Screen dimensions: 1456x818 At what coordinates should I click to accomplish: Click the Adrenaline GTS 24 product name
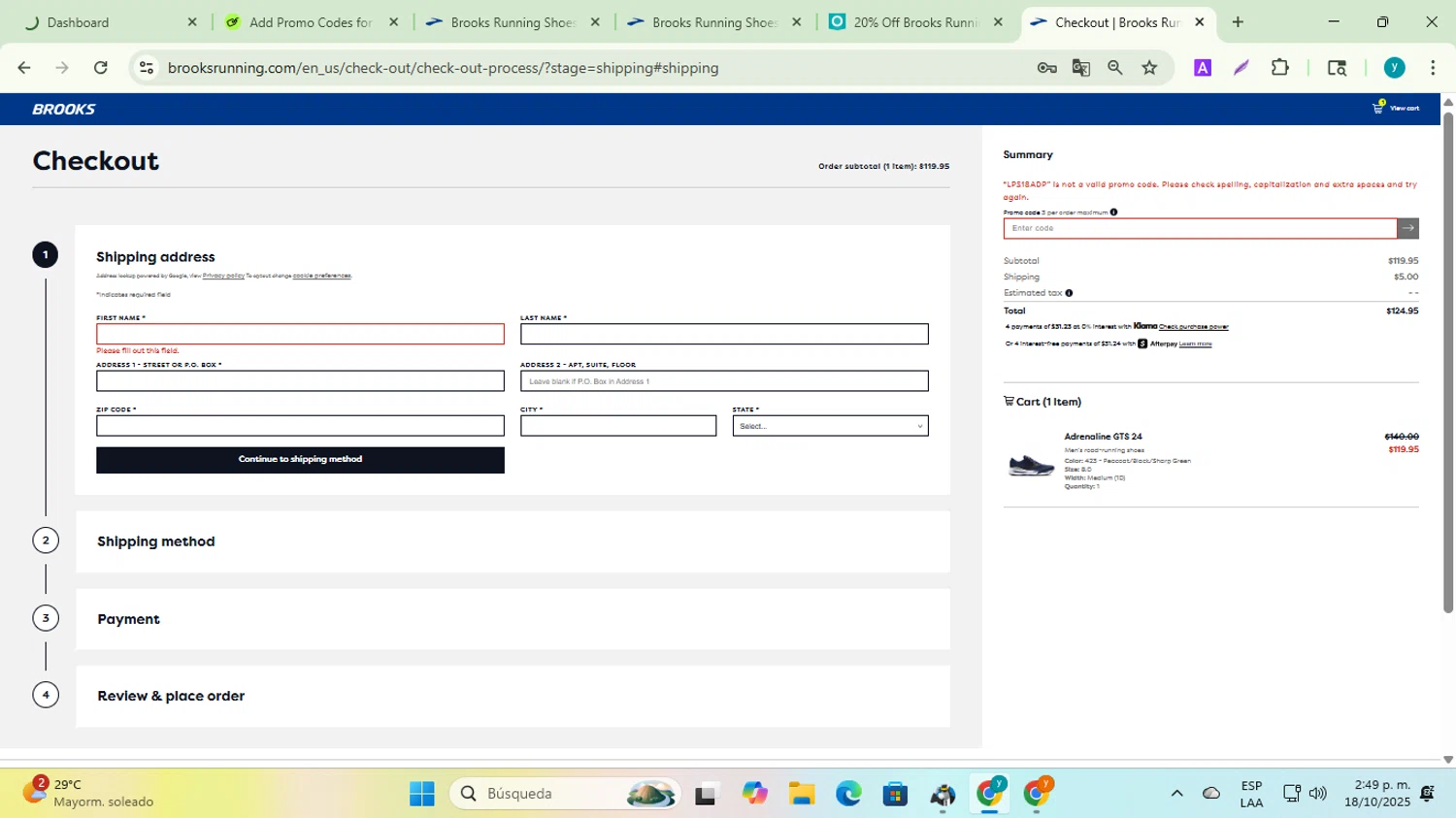1103,437
